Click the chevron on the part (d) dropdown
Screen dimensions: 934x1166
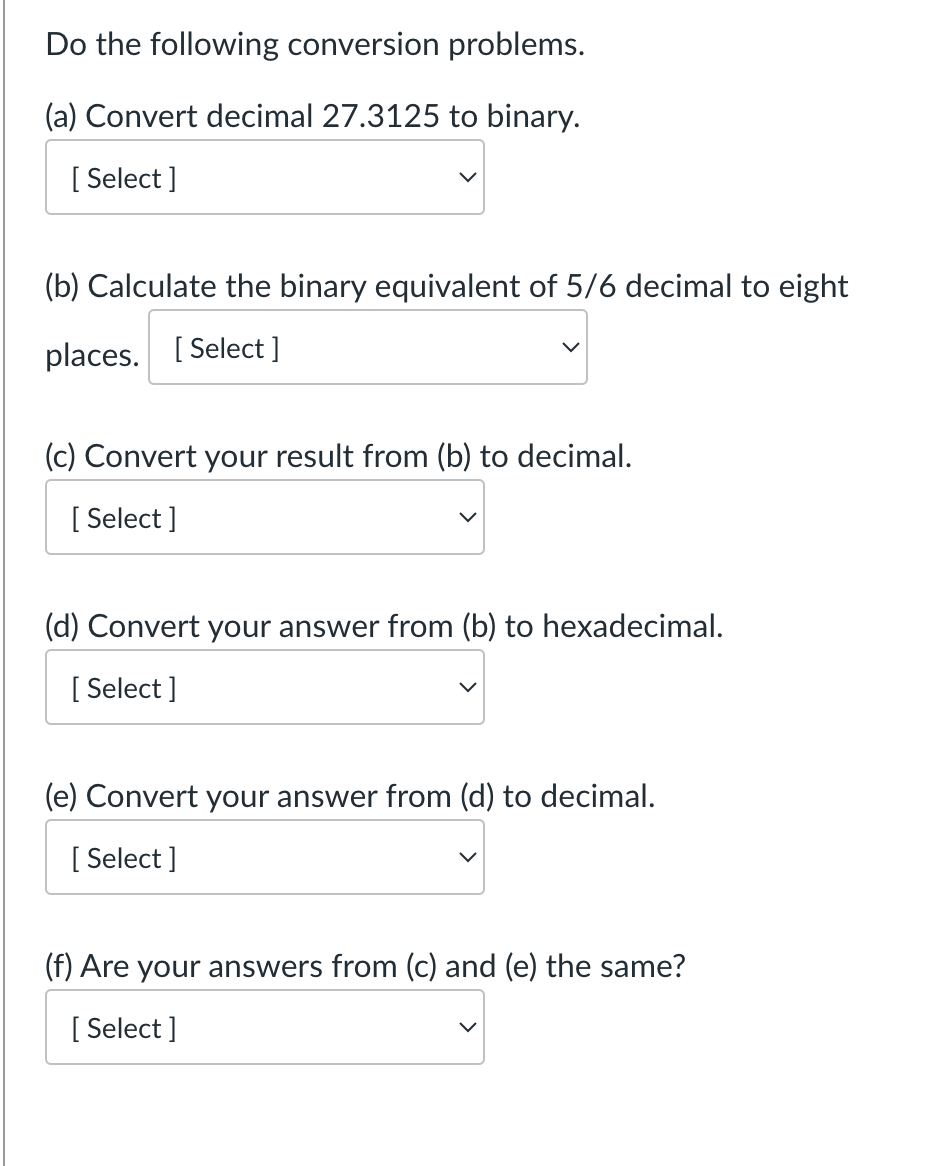click(467, 687)
